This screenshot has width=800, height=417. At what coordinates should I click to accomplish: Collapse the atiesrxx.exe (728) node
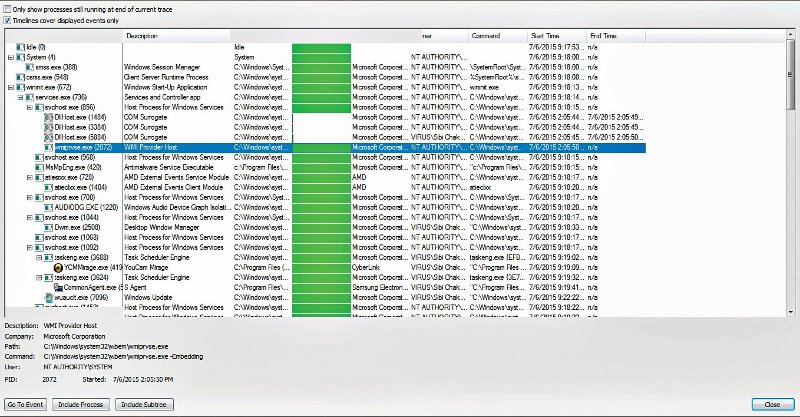pyautogui.click(x=30, y=177)
